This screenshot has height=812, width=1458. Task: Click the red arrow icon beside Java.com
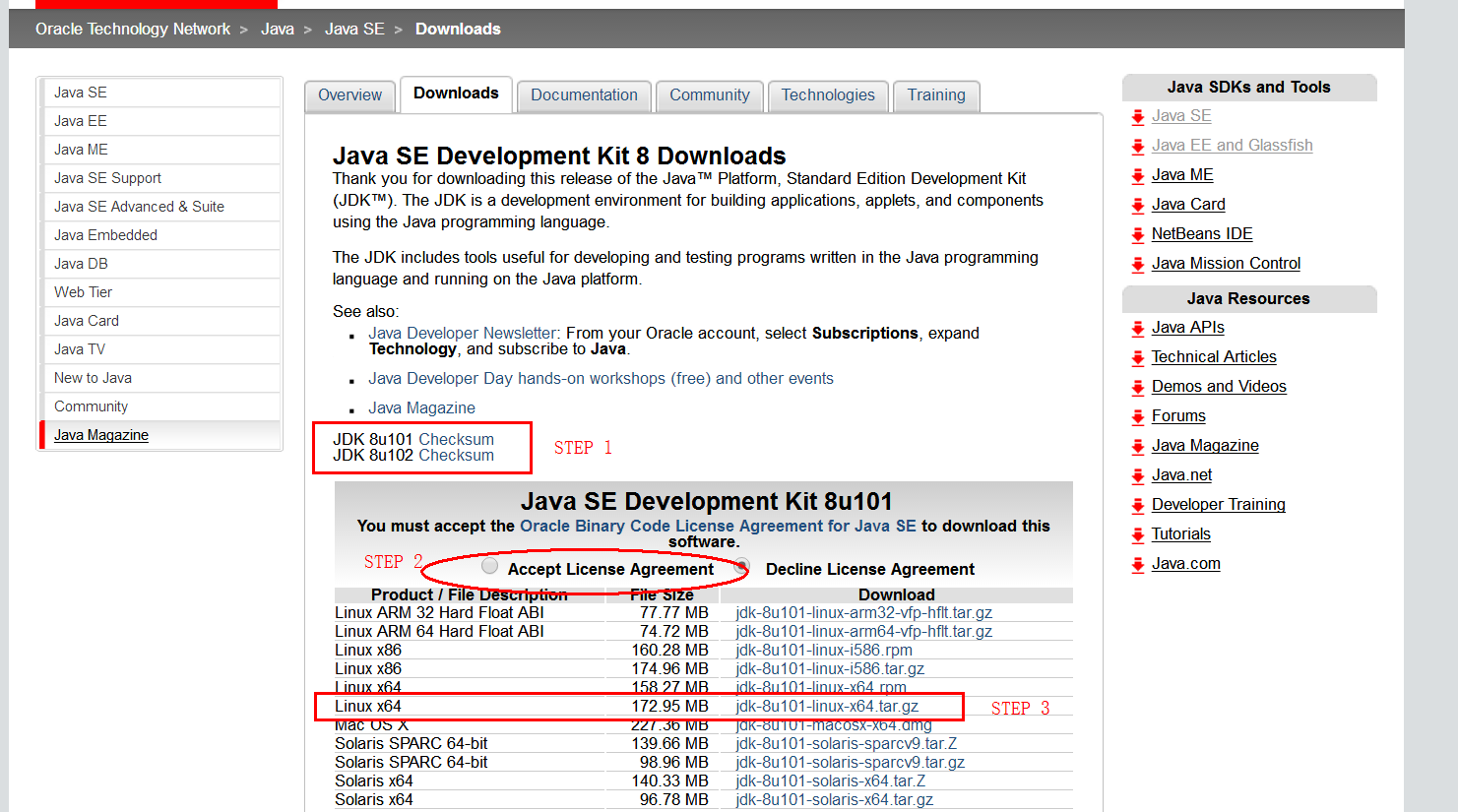pyautogui.click(x=1138, y=565)
